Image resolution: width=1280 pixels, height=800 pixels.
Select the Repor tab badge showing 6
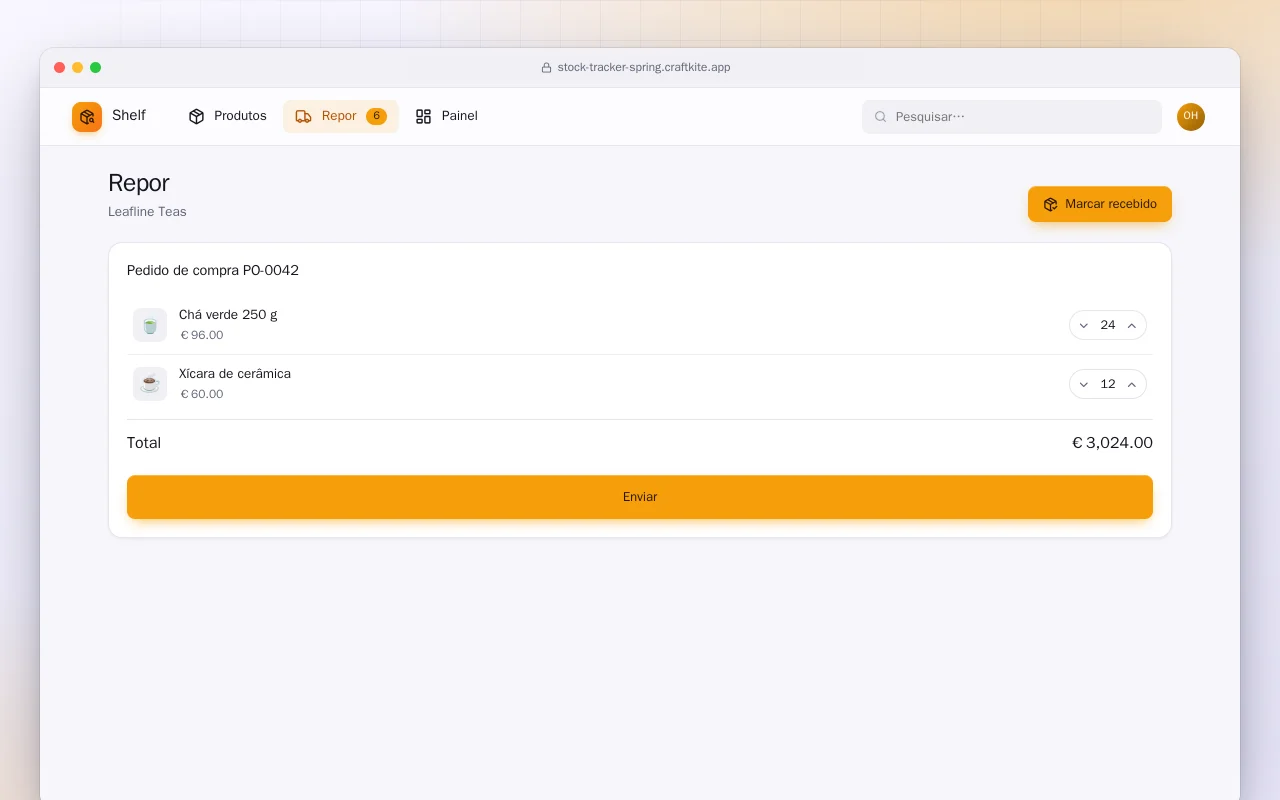pyautogui.click(x=376, y=116)
